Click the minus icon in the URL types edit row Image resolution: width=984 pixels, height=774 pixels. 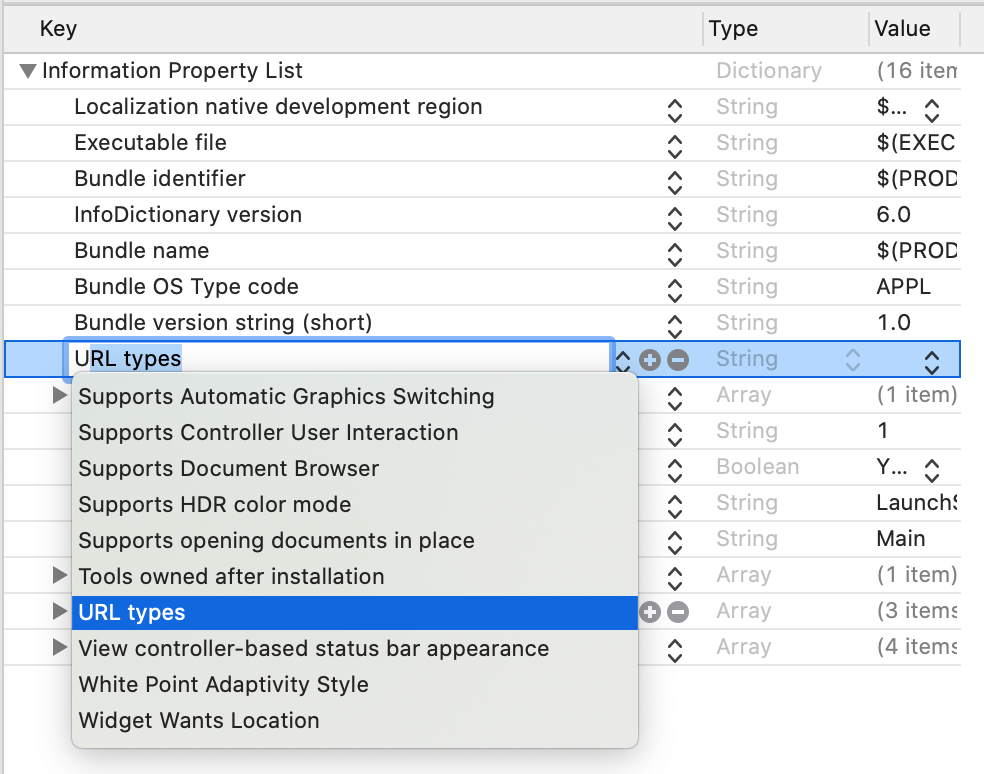678,360
